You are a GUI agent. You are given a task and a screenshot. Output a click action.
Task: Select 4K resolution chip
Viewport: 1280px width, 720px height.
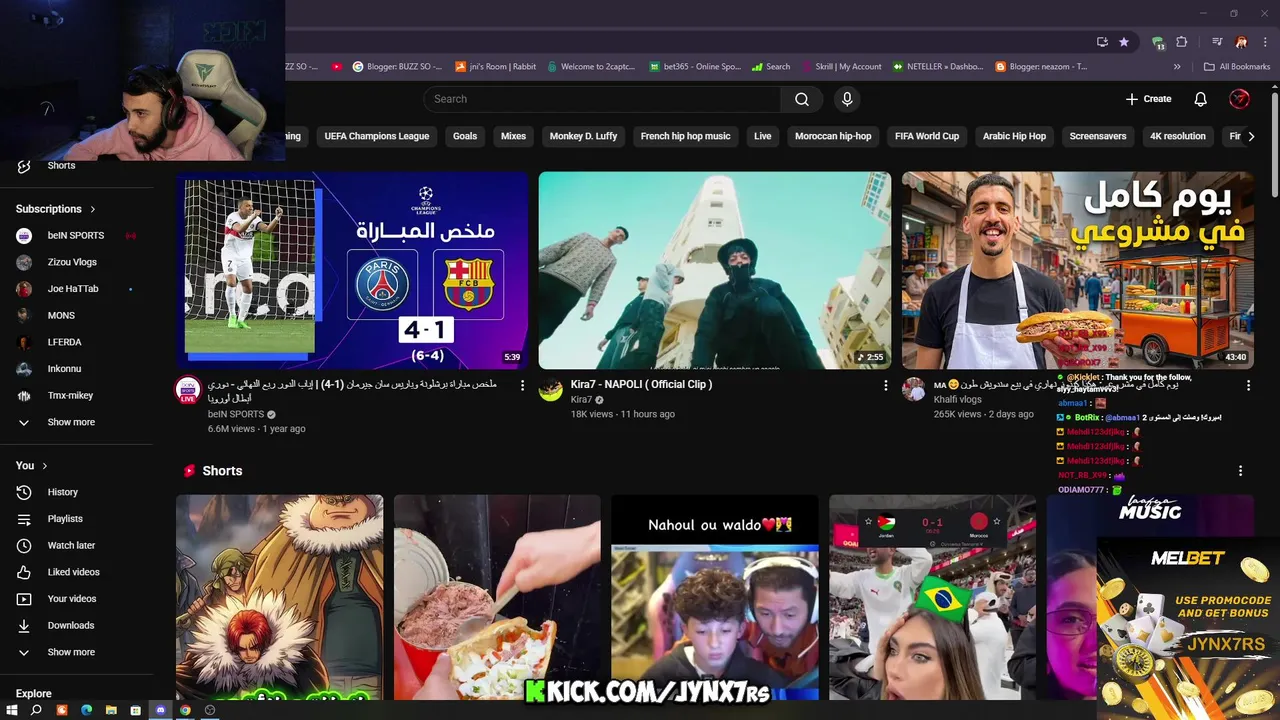(x=1178, y=136)
